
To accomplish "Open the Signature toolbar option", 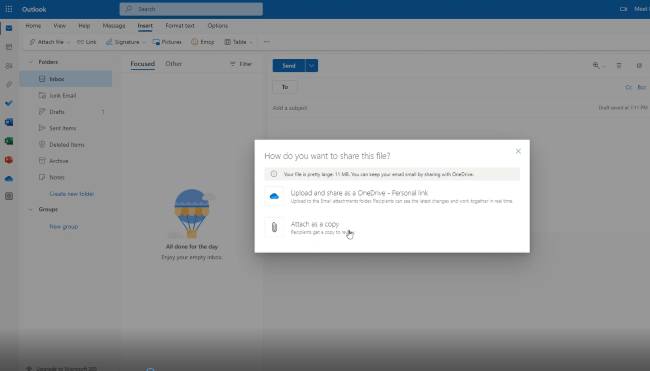I will click(x=123, y=42).
